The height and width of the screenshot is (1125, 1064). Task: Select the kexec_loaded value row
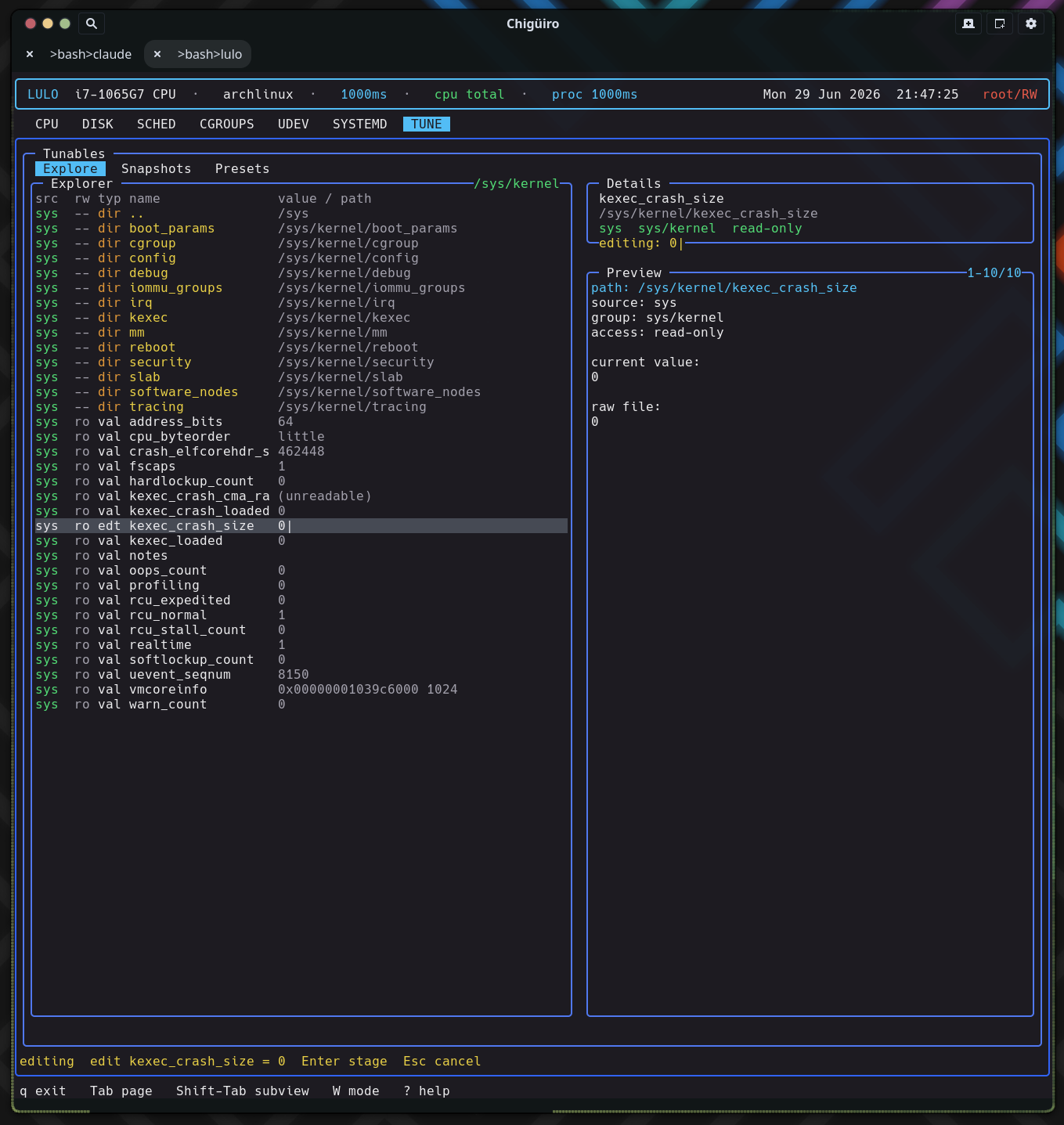301,541
